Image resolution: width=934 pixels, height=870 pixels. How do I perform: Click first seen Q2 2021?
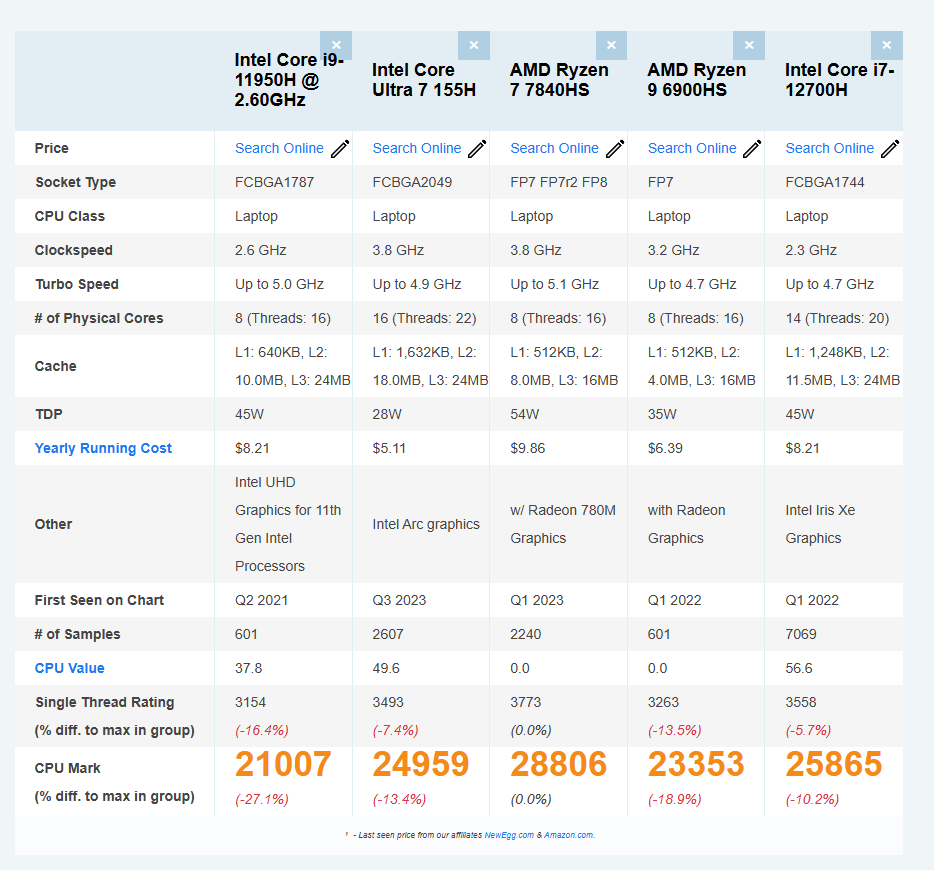(x=261, y=600)
